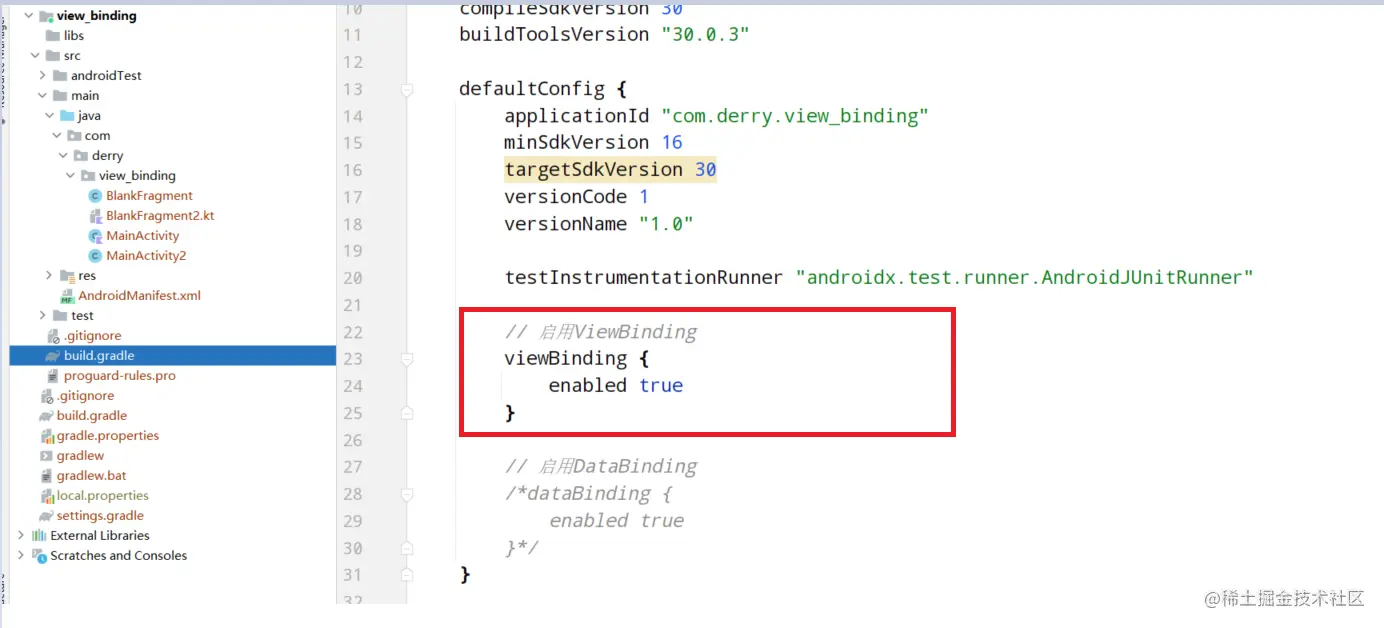The width and height of the screenshot is (1384, 628).
Task: Click line number 20 in the gutter
Action: point(353,278)
